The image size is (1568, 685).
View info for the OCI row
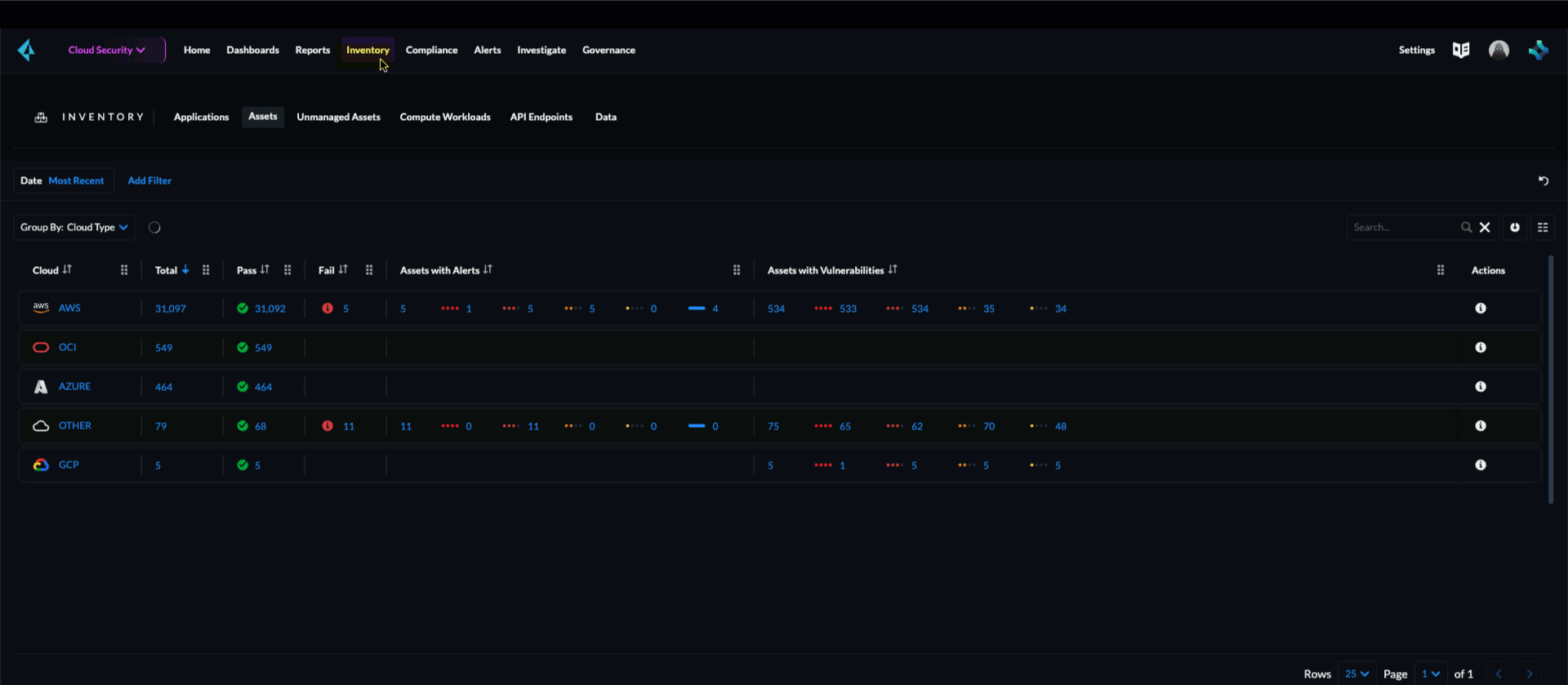1481,347
